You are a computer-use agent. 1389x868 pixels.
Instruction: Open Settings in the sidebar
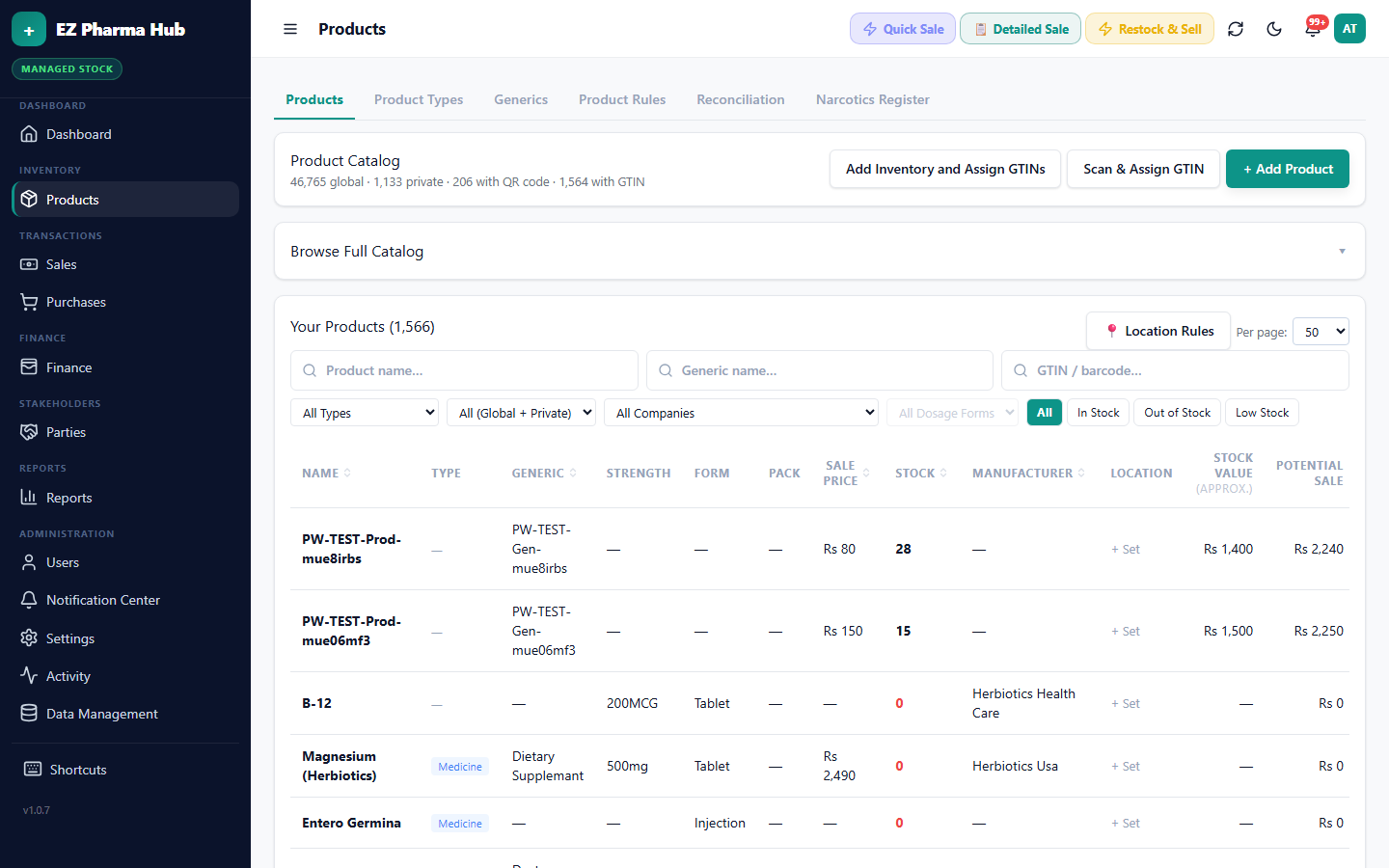tap(125, 638)
